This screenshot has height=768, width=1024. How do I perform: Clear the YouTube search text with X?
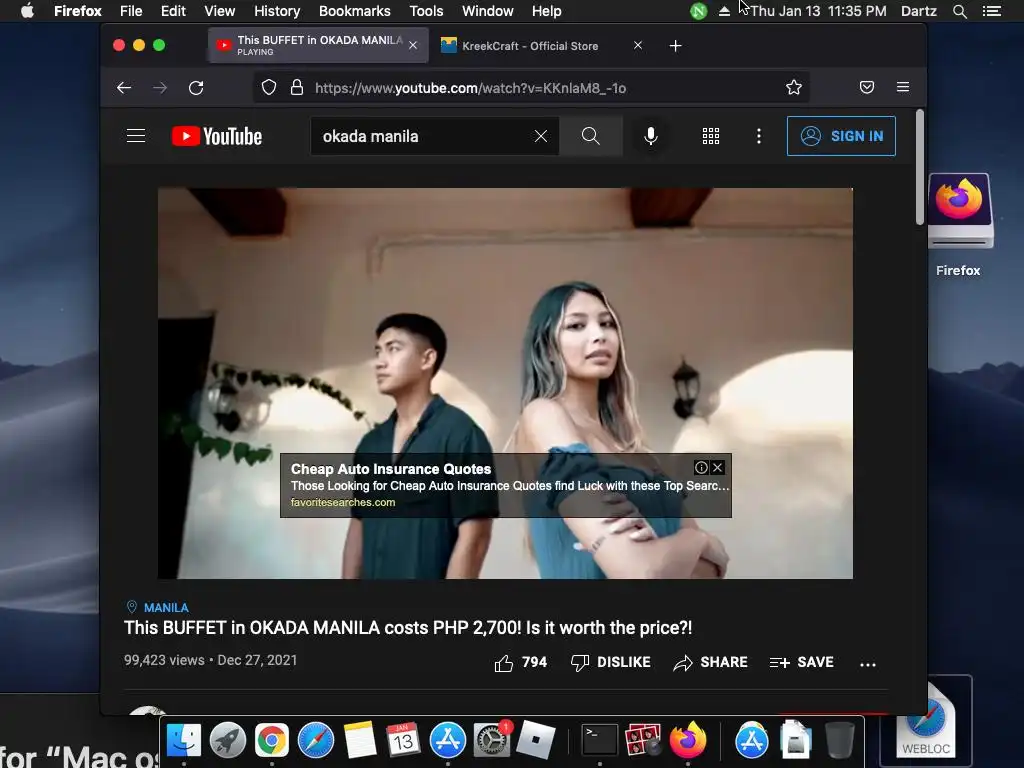pos(541,136)
